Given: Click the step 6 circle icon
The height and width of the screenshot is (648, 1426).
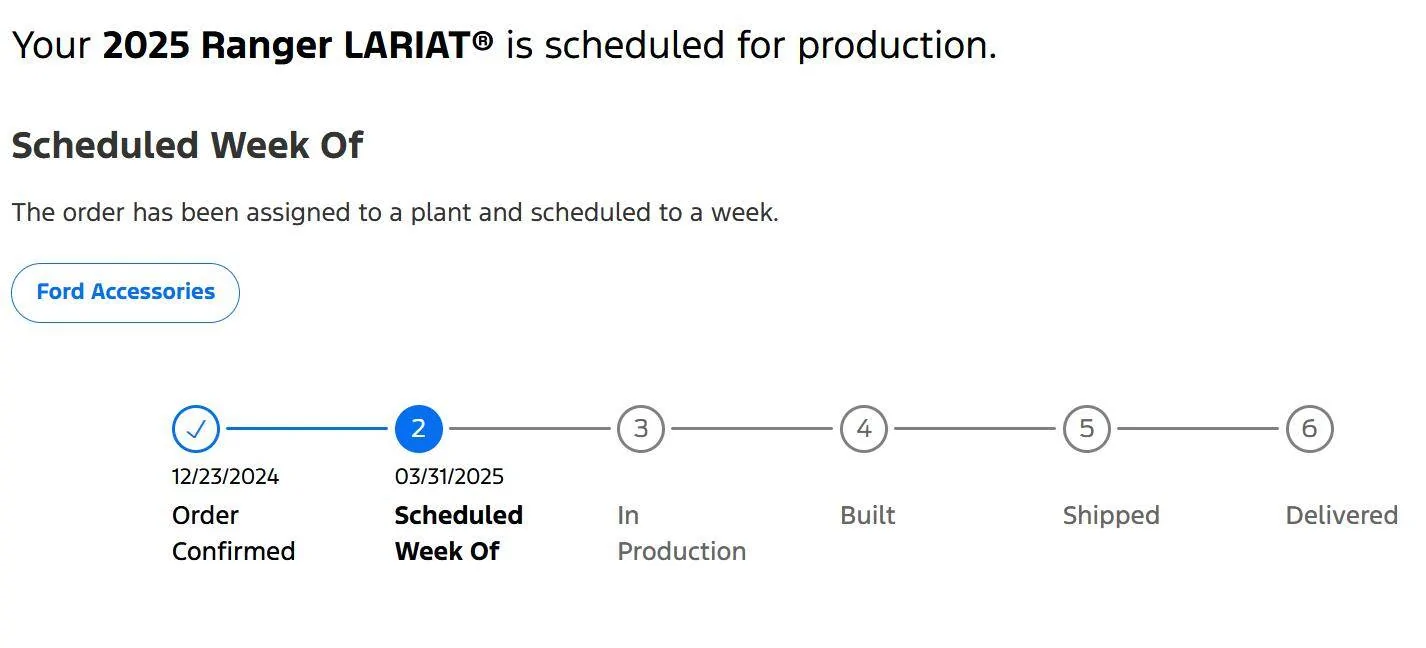Looking at the screenshot, I should (x=1309, y=429).
